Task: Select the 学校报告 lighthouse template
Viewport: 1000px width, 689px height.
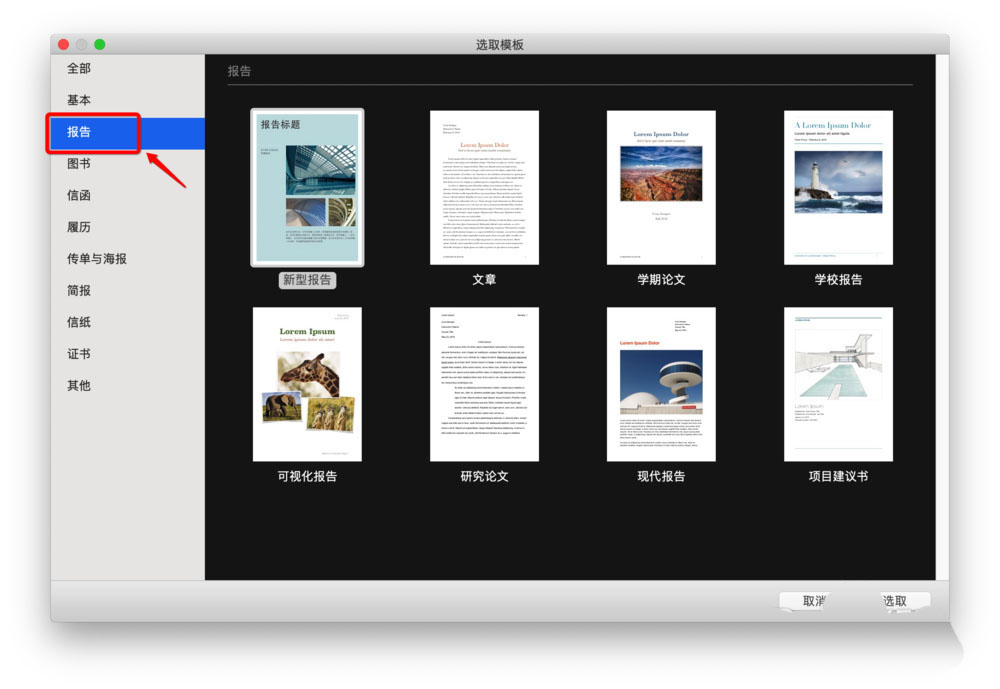Action: pyautogui.click(x=838, y=188)
